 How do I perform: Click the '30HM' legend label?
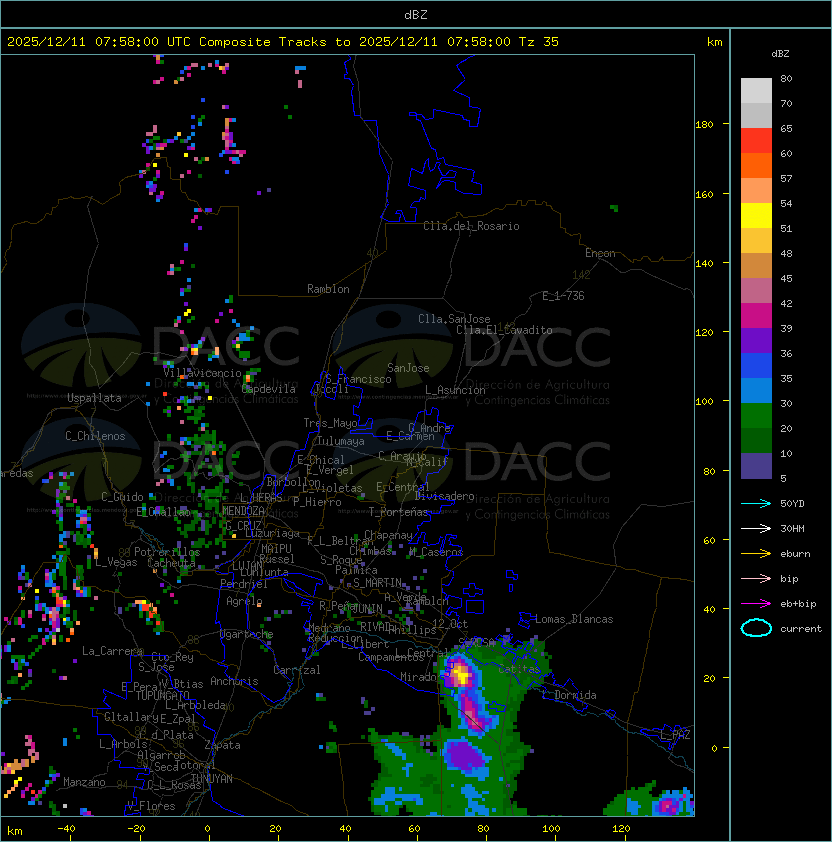(x=792, y=528)
